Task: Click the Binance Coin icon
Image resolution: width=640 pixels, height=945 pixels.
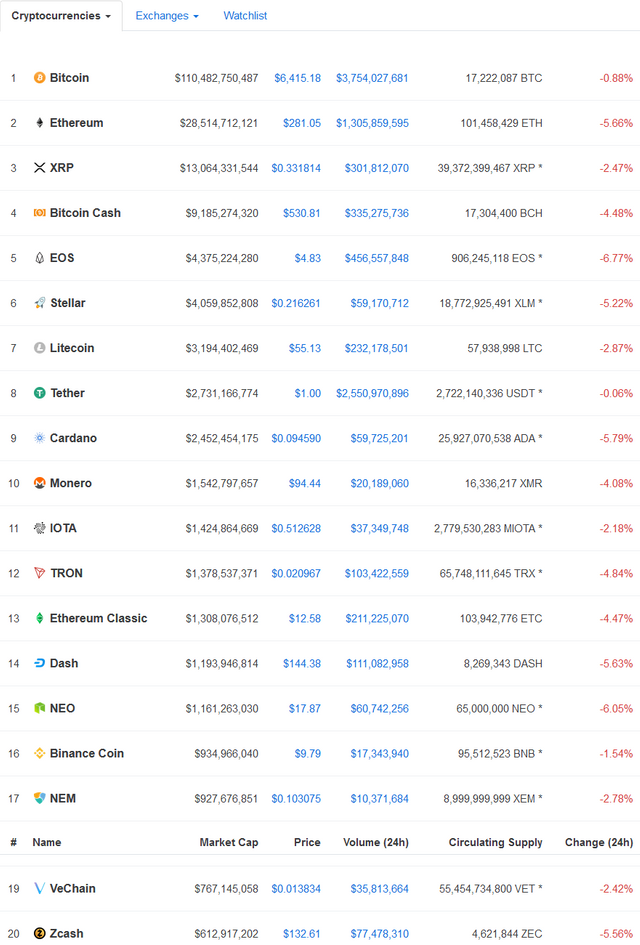Action: (x=40, y=753)
